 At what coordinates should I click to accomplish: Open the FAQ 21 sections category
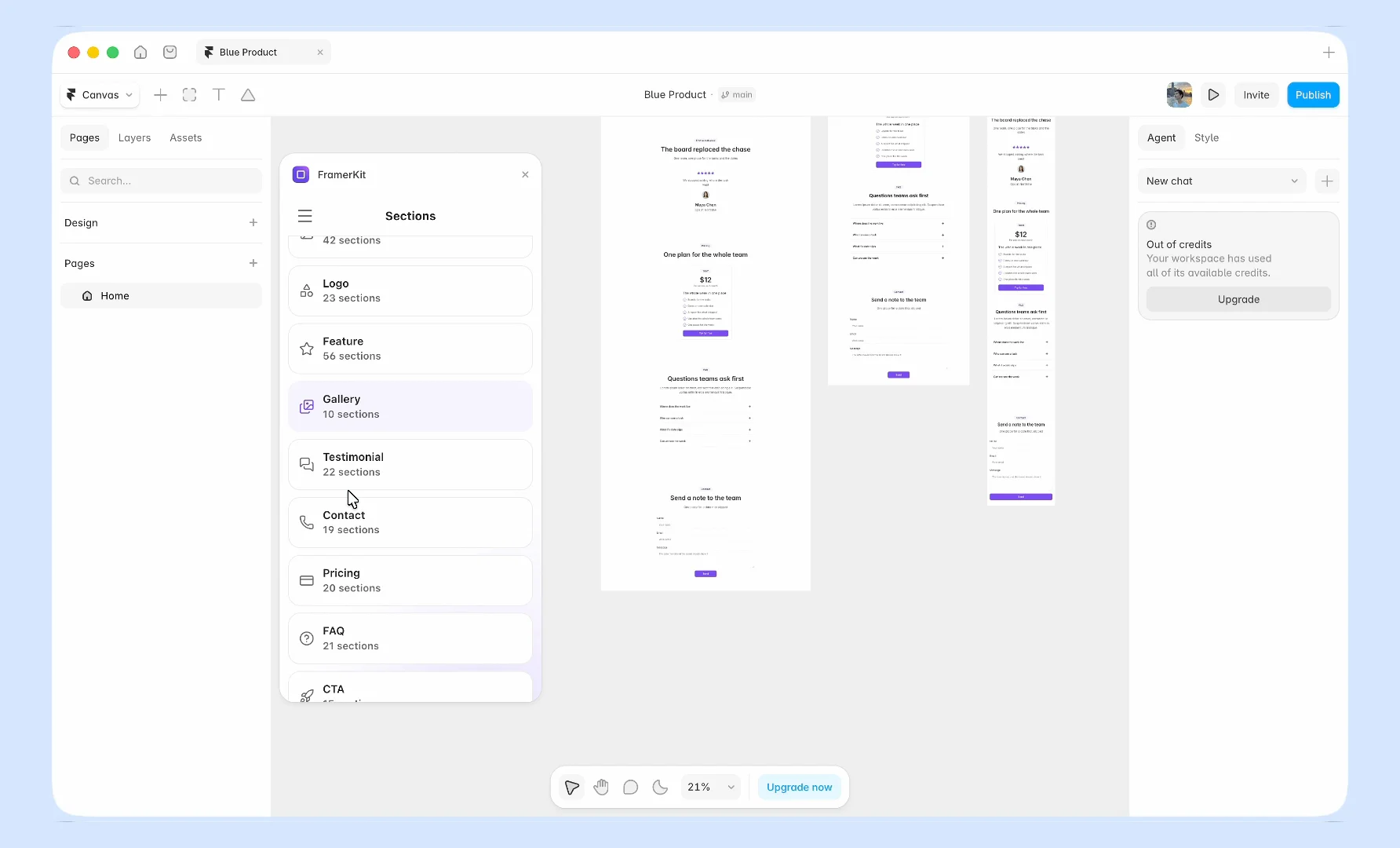(410, 638)
